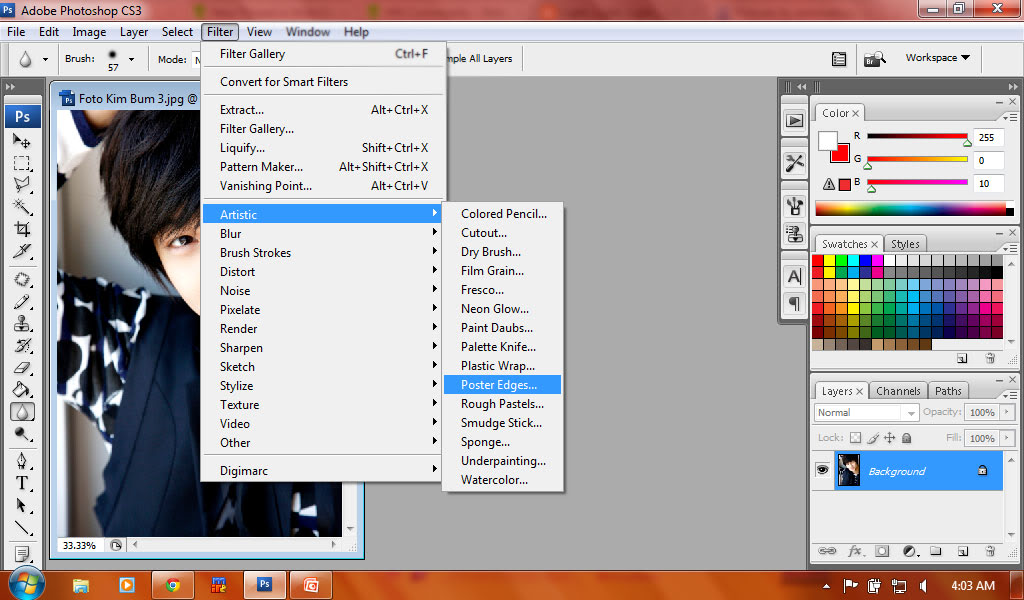
Task: Click the foreground color square in Color panel
Action: pyautogui.click(x=827, y=140)
